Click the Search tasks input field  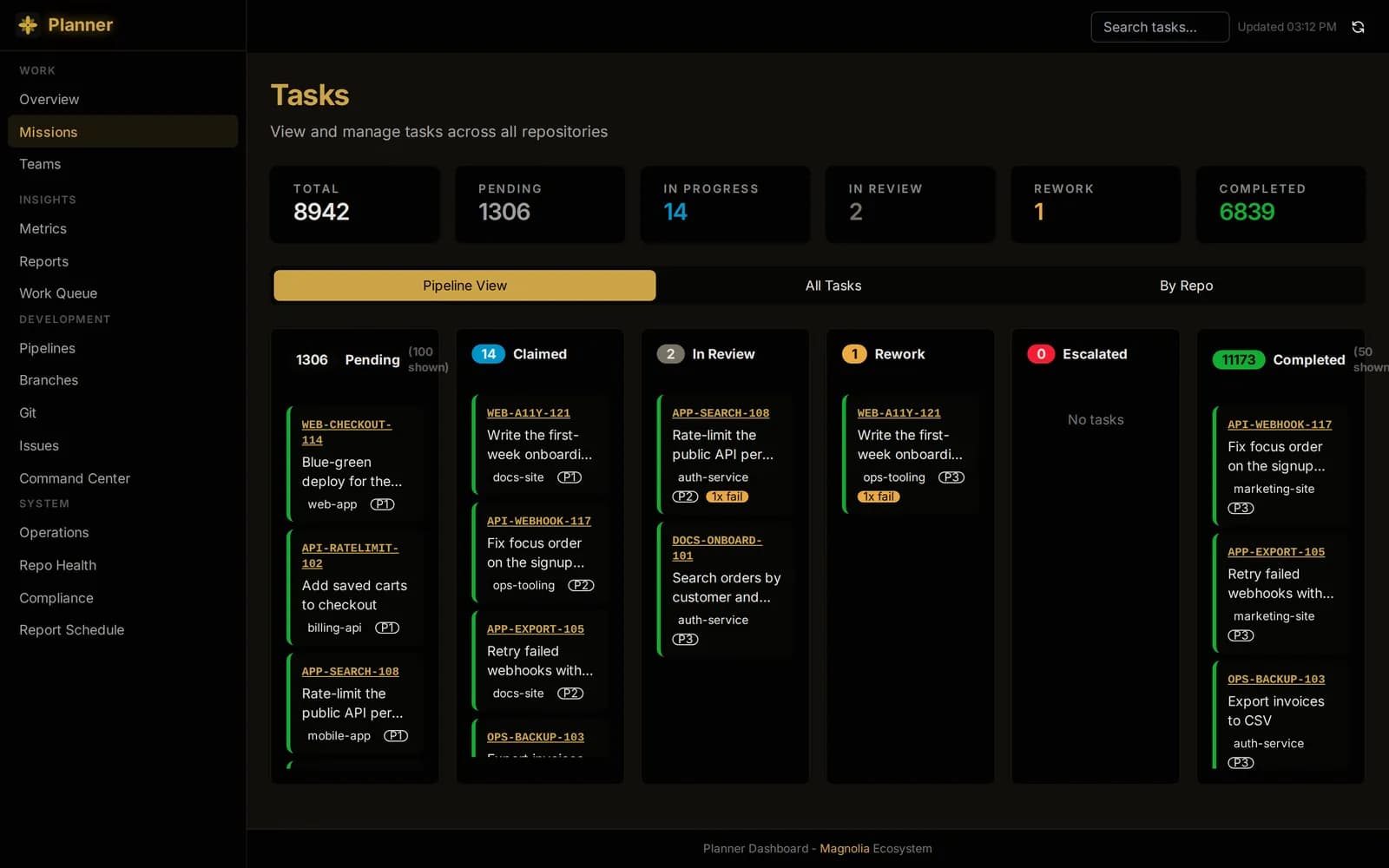(1159, 27)
